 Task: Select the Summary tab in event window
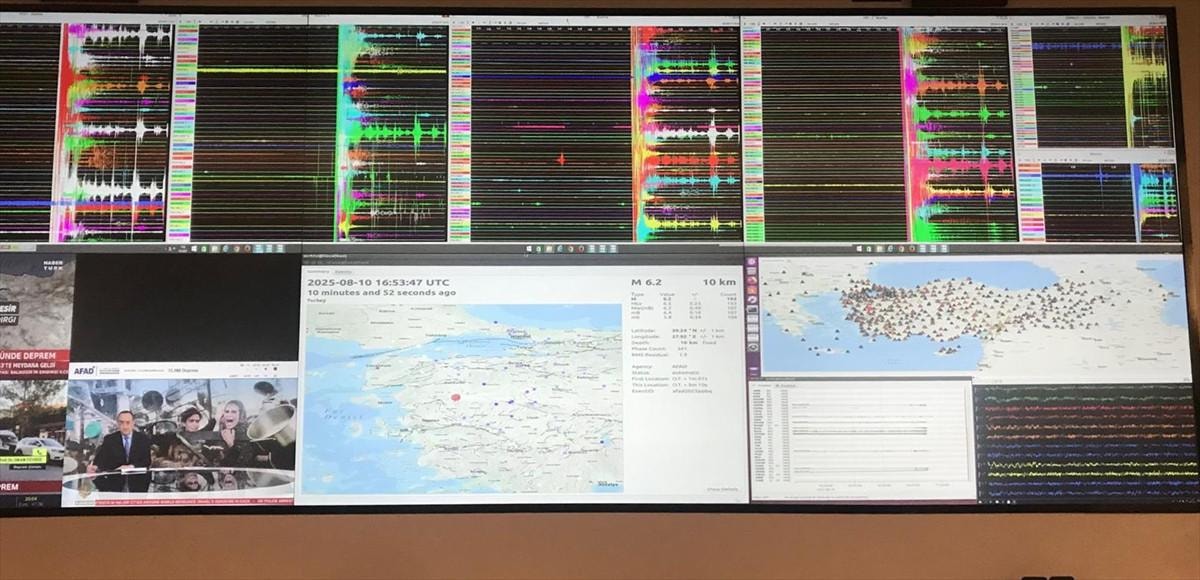(x=318, y=271)
